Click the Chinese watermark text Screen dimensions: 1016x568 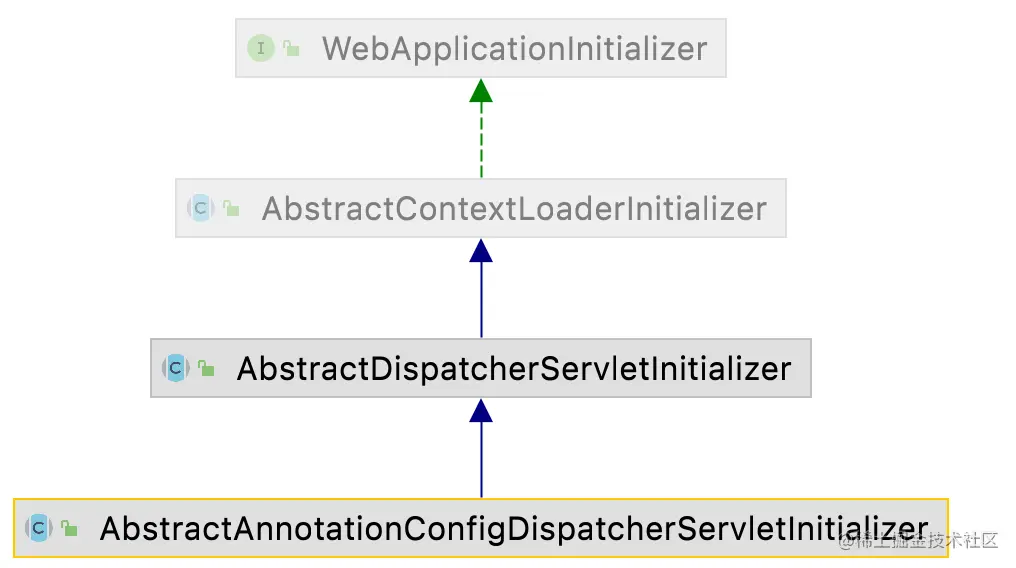[918, 540]
